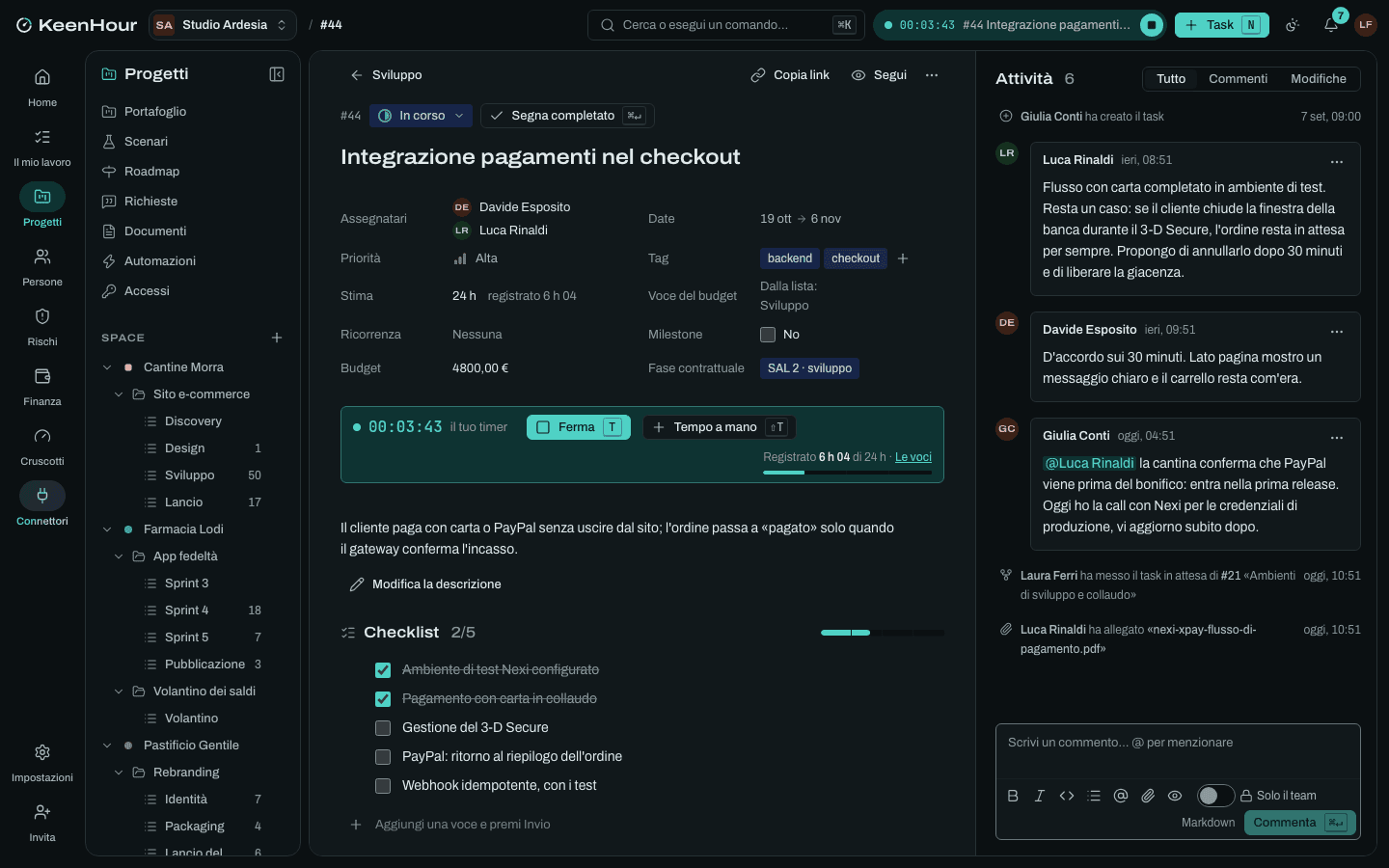
Task: Open options on Davide Esposito's comment
Action: [x=1337, y=331]
